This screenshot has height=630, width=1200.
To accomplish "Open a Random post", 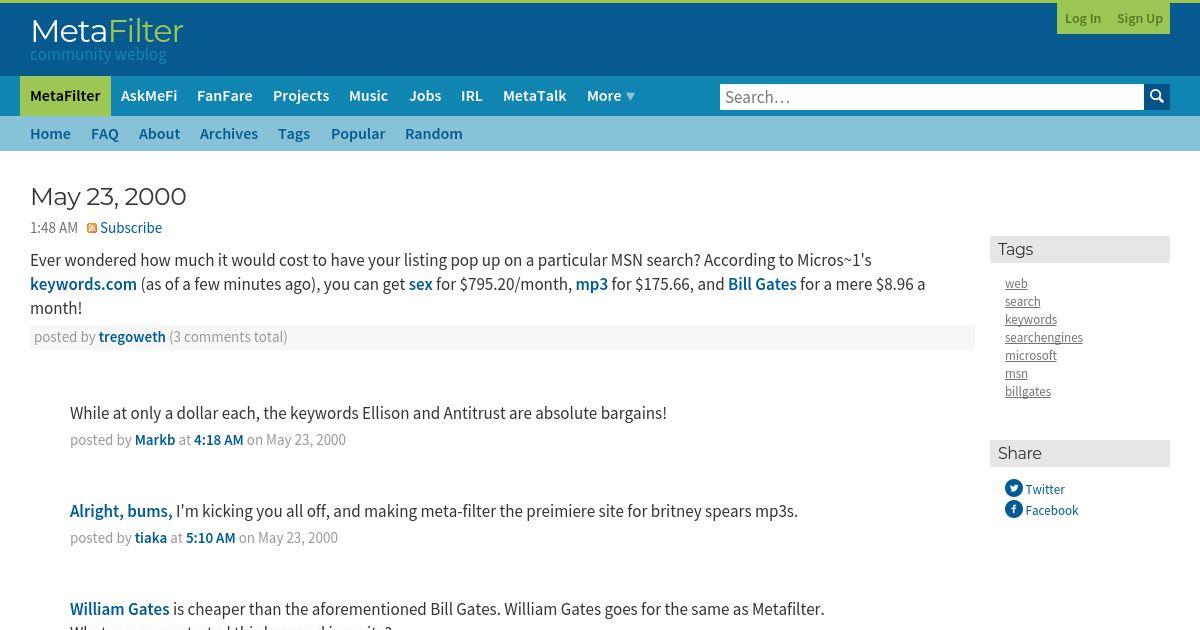I will (433, 134).
